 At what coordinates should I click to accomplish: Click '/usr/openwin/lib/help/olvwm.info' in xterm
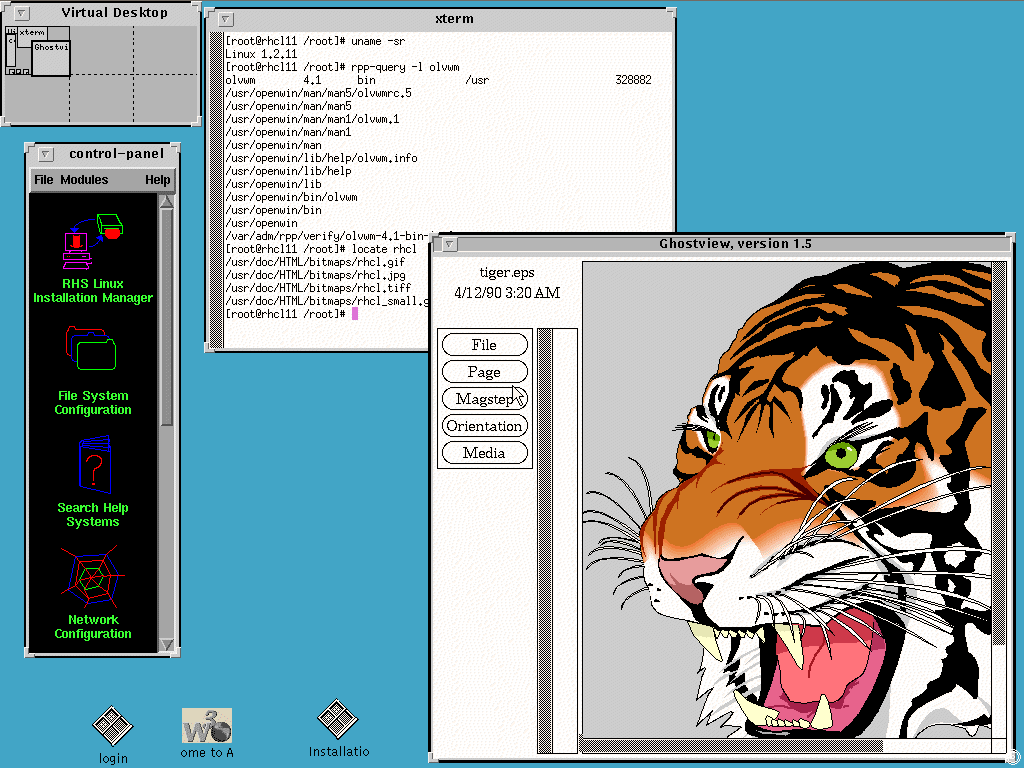[x=321, y=158]
